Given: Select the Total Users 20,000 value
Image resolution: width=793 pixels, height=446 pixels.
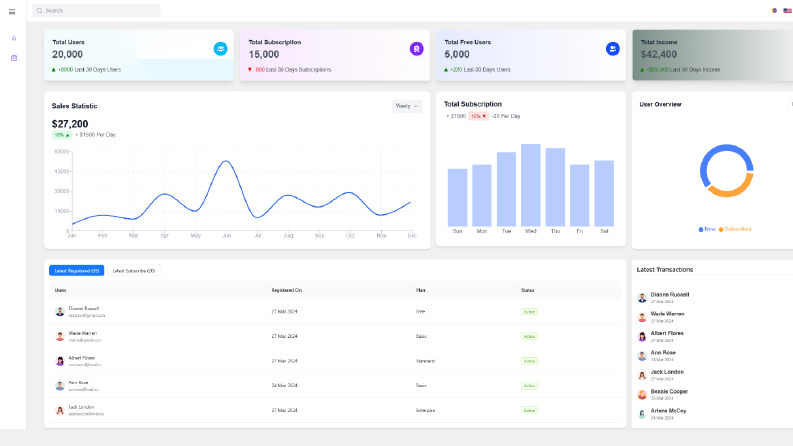Looking at the screenshot, I should pos(67,54).
